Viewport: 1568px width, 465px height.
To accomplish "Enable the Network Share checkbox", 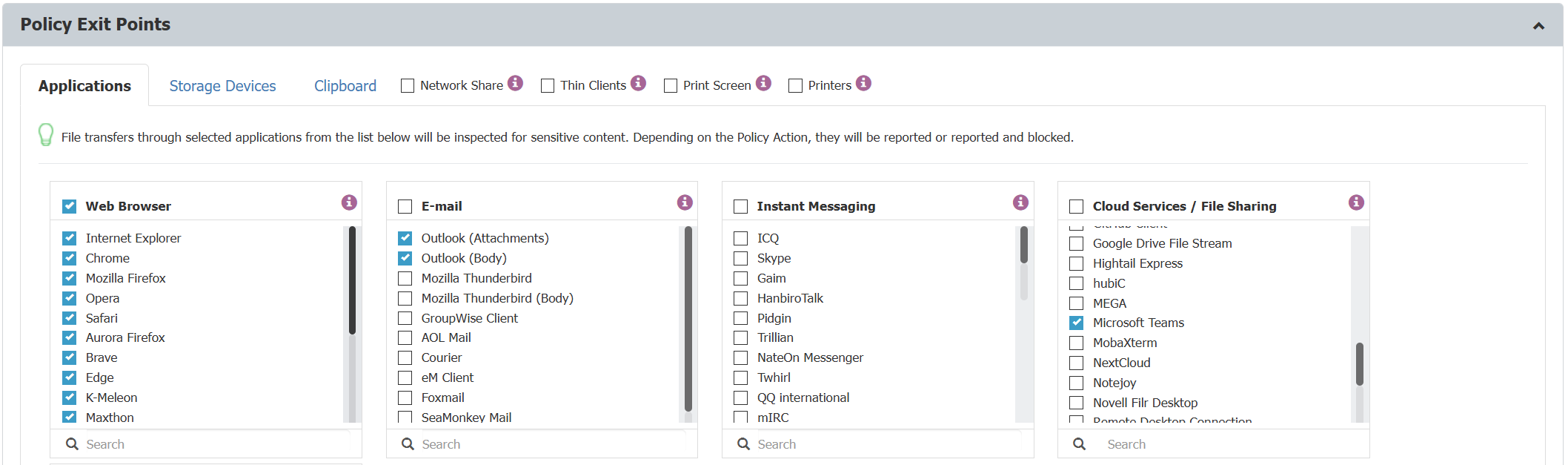I will click(407, 85).
